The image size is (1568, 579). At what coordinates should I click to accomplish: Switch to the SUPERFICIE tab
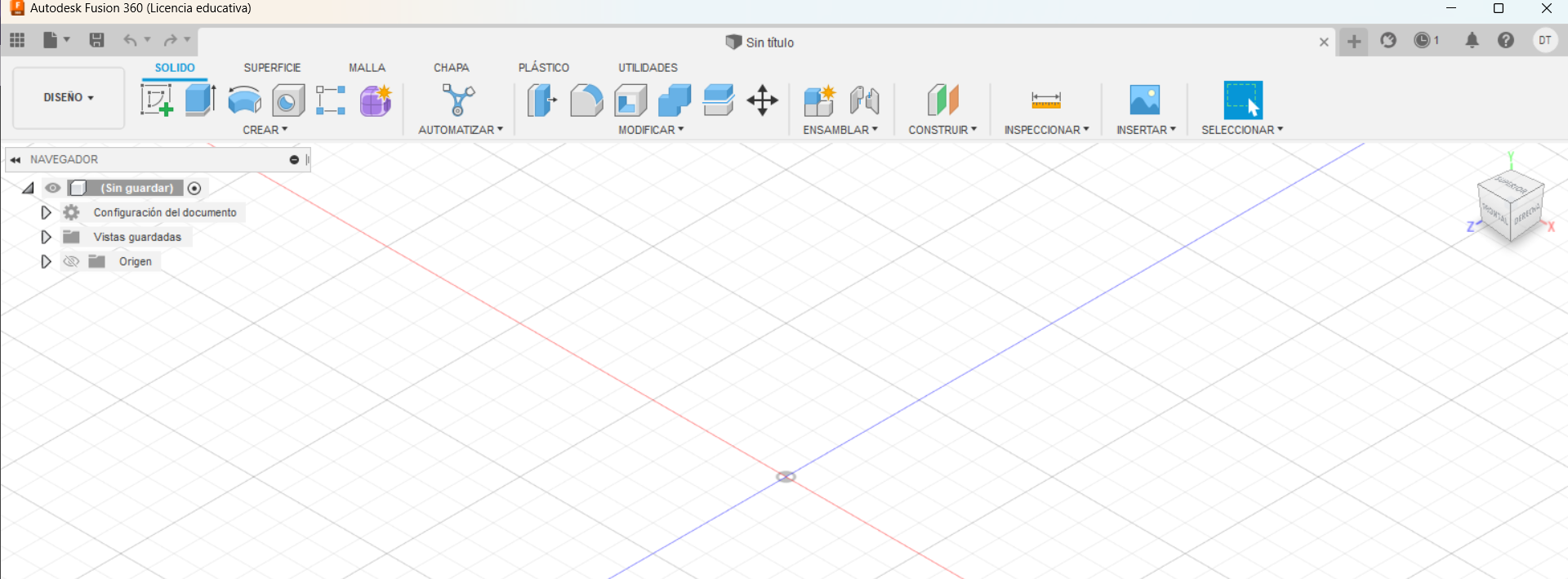[272, 68]
